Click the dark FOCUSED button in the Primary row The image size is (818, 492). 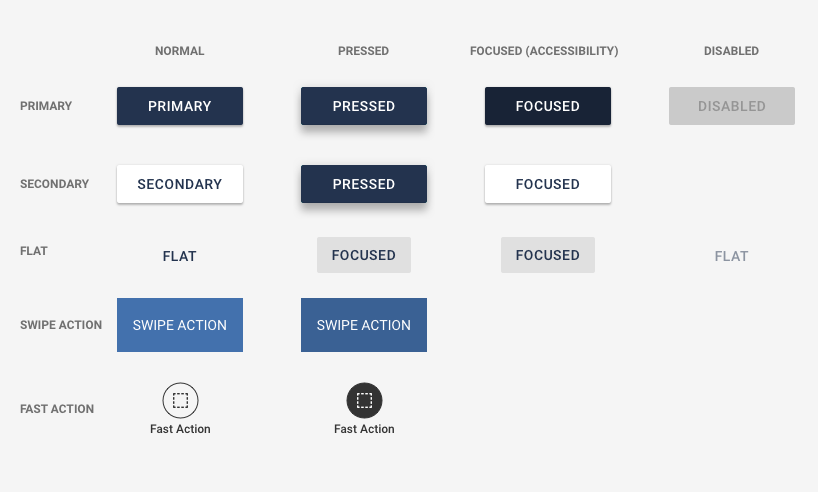(x=548, y=106)
